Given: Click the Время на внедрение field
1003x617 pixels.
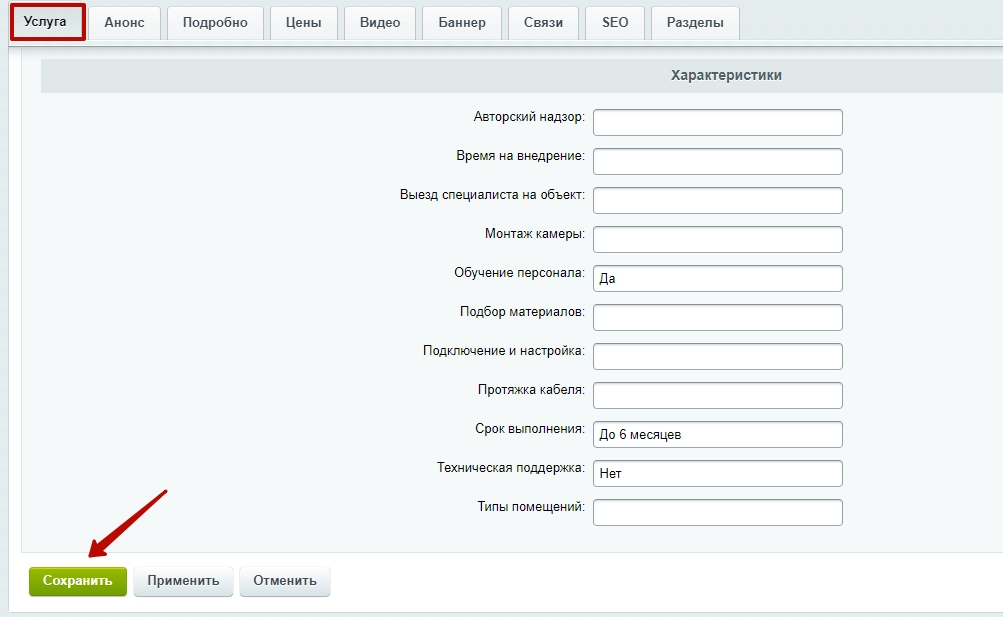Looking at the screenshot, I should pos(717,162).
